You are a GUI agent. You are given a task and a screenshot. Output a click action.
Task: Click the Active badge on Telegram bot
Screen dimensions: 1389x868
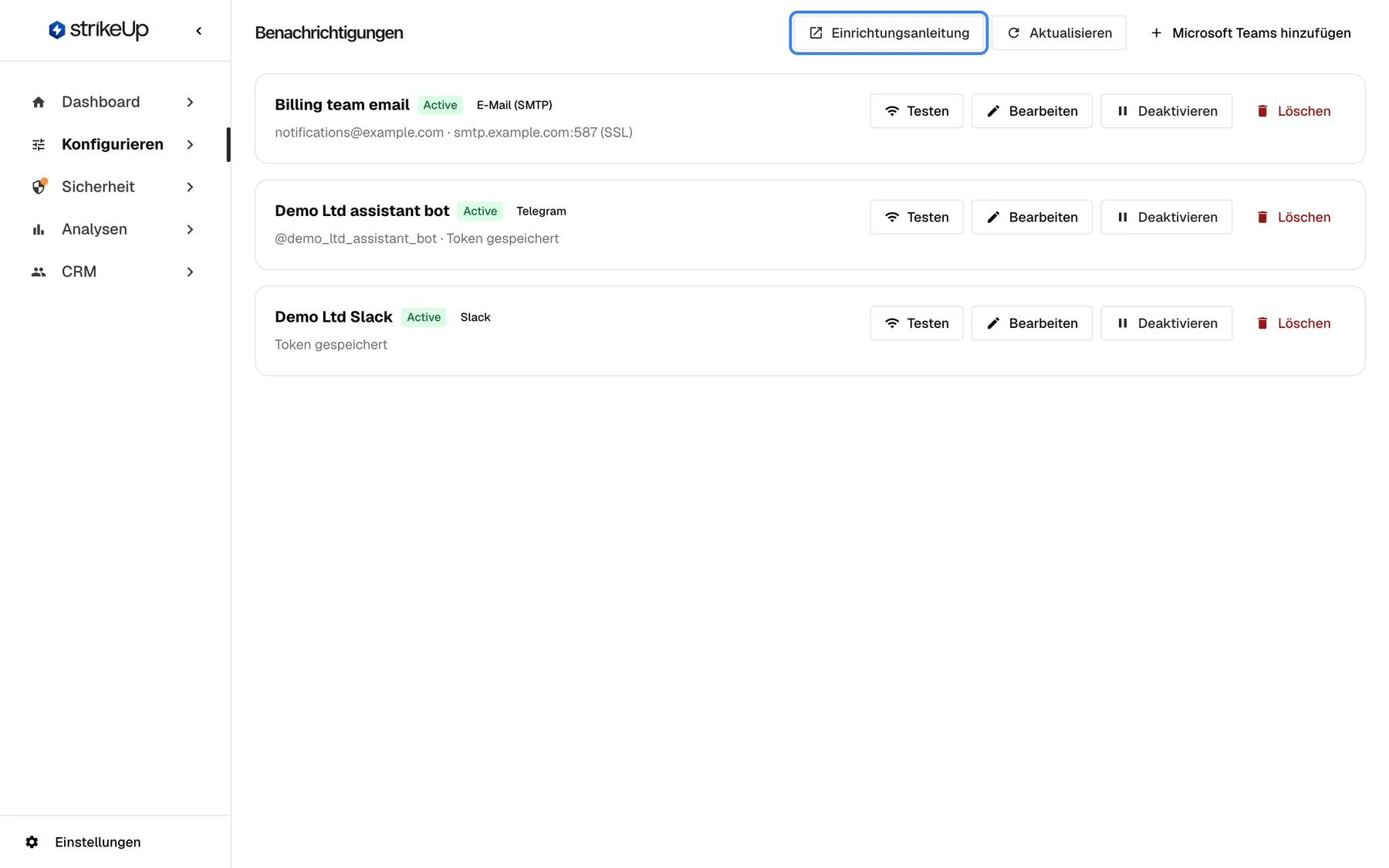480,211
